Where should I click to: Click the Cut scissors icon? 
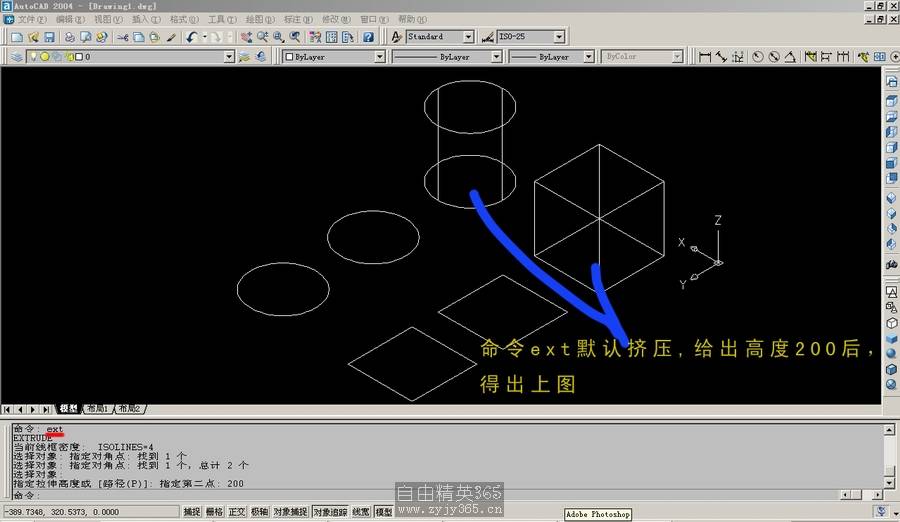pyautogui.click(x=122, y=37)
